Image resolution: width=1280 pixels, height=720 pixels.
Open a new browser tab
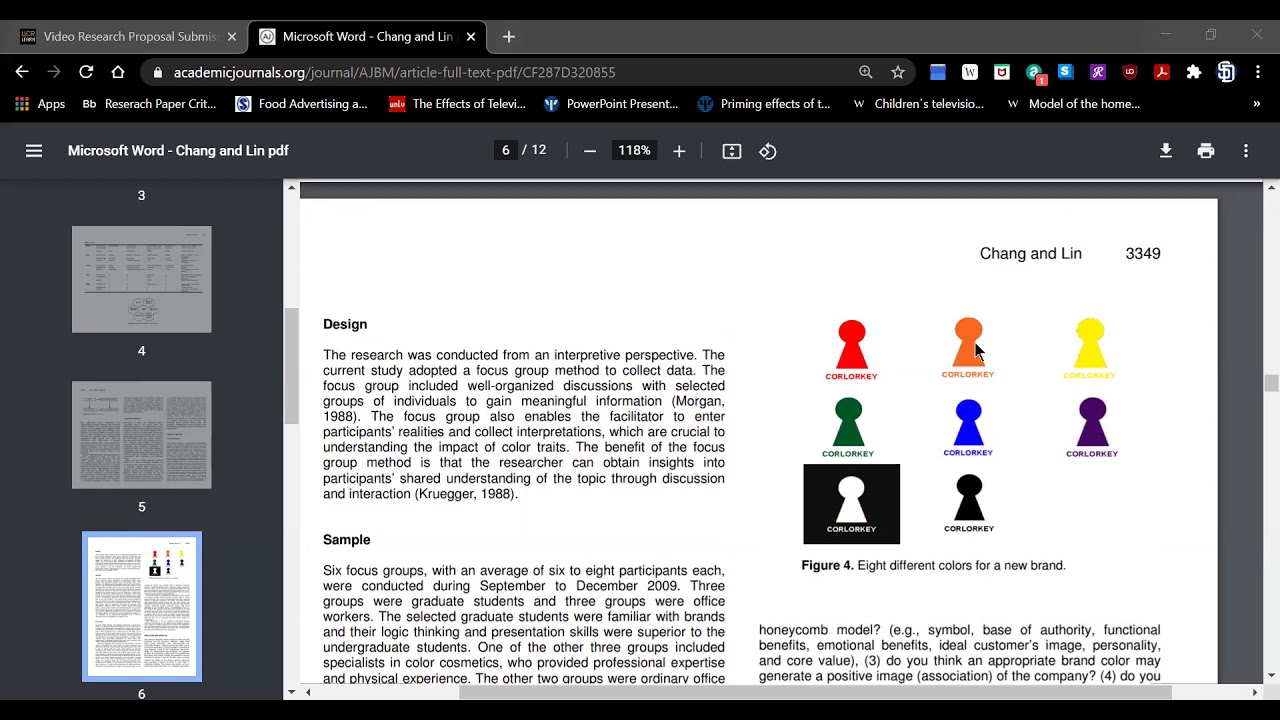[x=509, y=37]
